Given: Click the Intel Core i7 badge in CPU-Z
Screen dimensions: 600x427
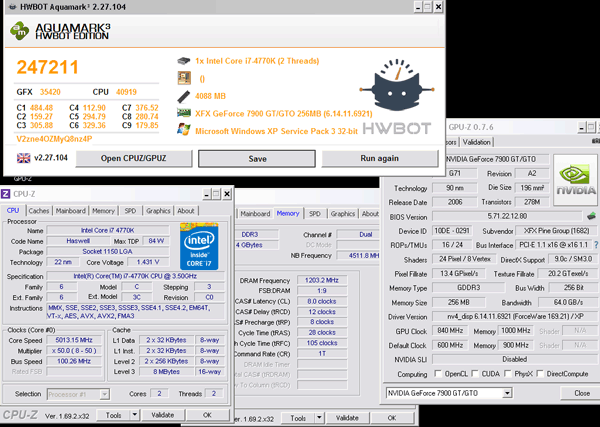Looking at the screenshot, I should 199,246.
